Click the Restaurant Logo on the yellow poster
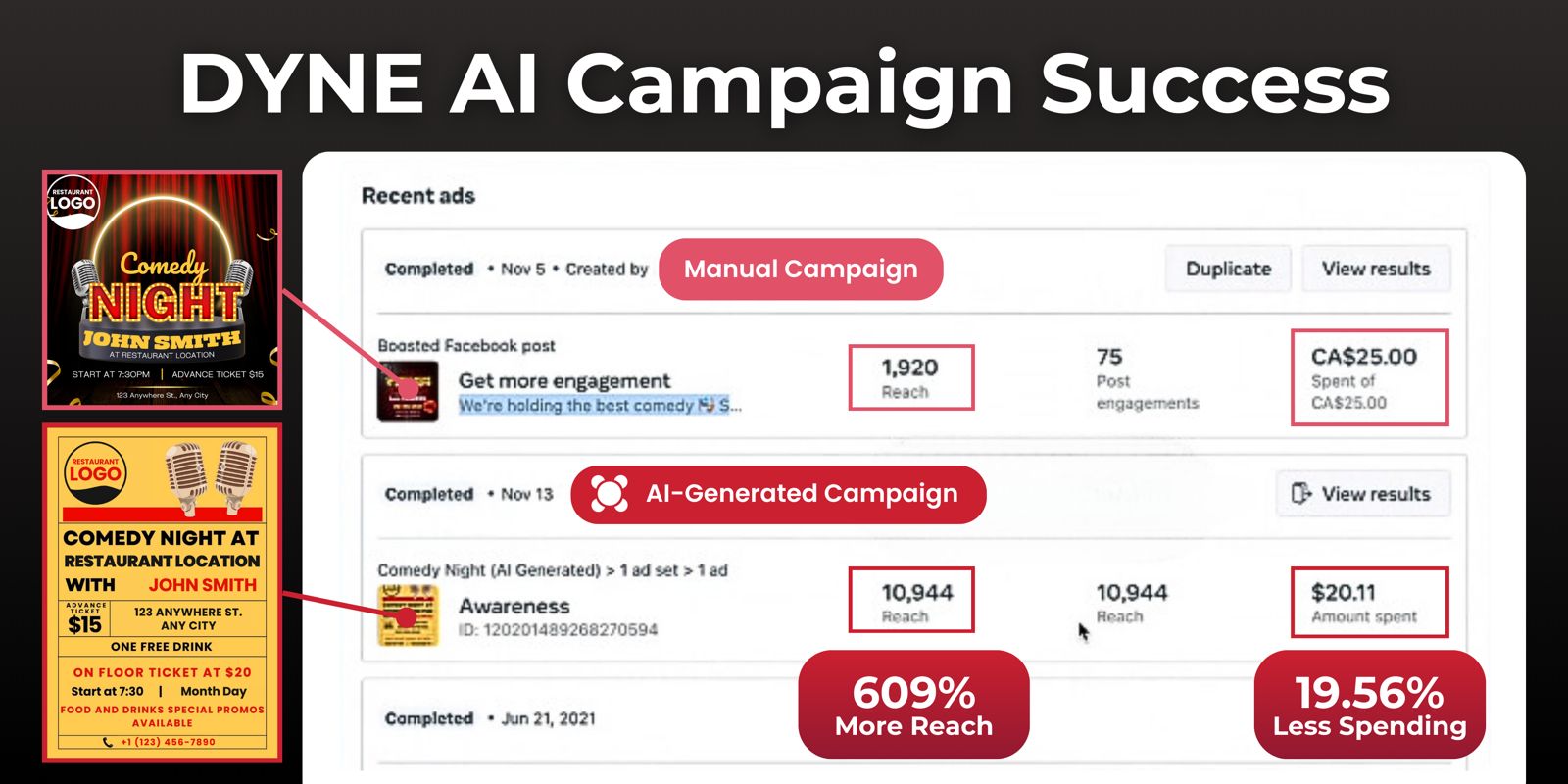This screenshot has height=784, width=1568. [x=95, y=472]
